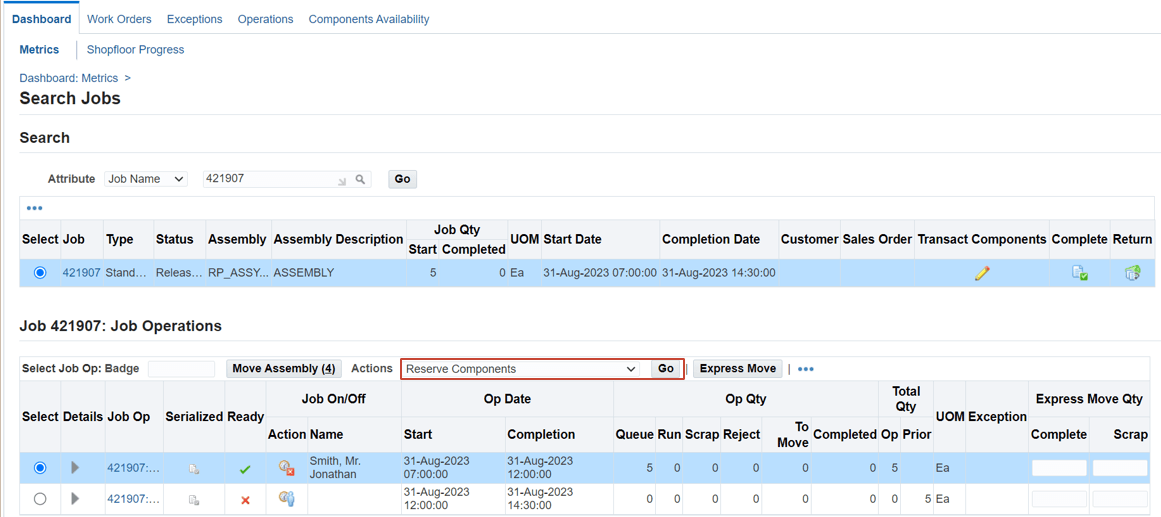This screenshot has height=517, width=1161.
Task: Click the Go button next to Actions
Action: (x=666, y=369)
